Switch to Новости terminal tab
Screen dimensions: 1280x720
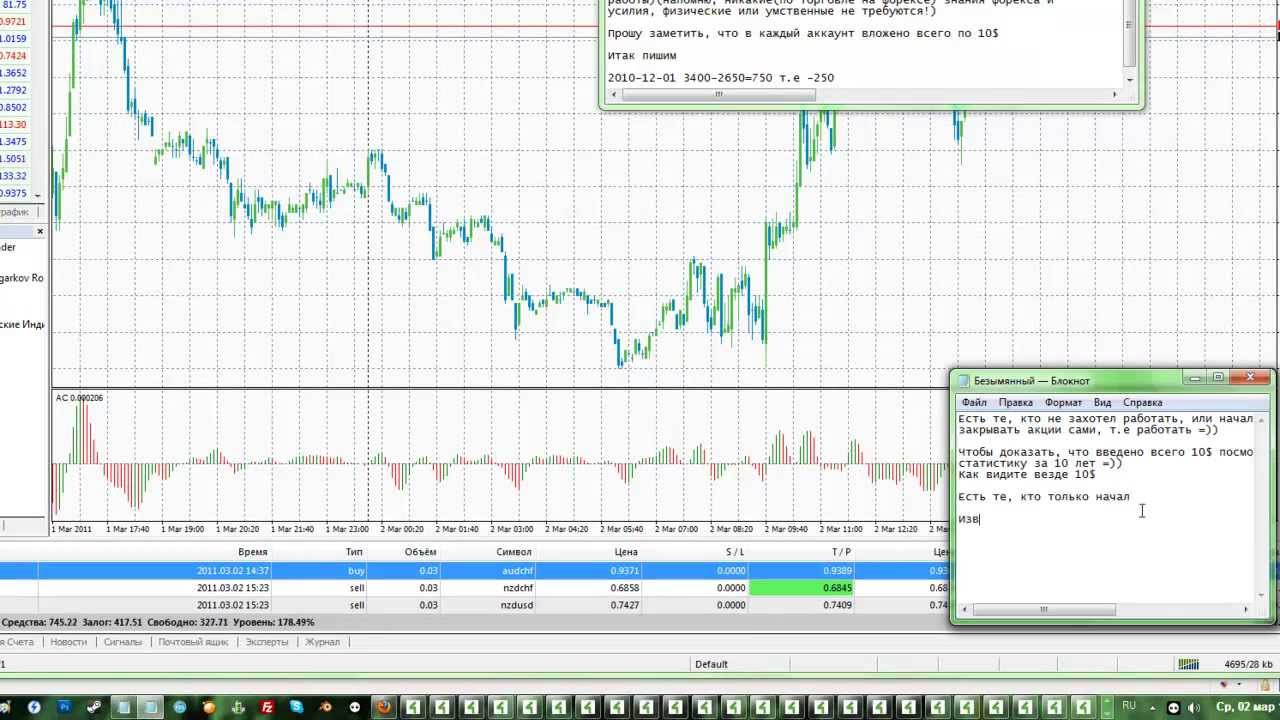68,642
